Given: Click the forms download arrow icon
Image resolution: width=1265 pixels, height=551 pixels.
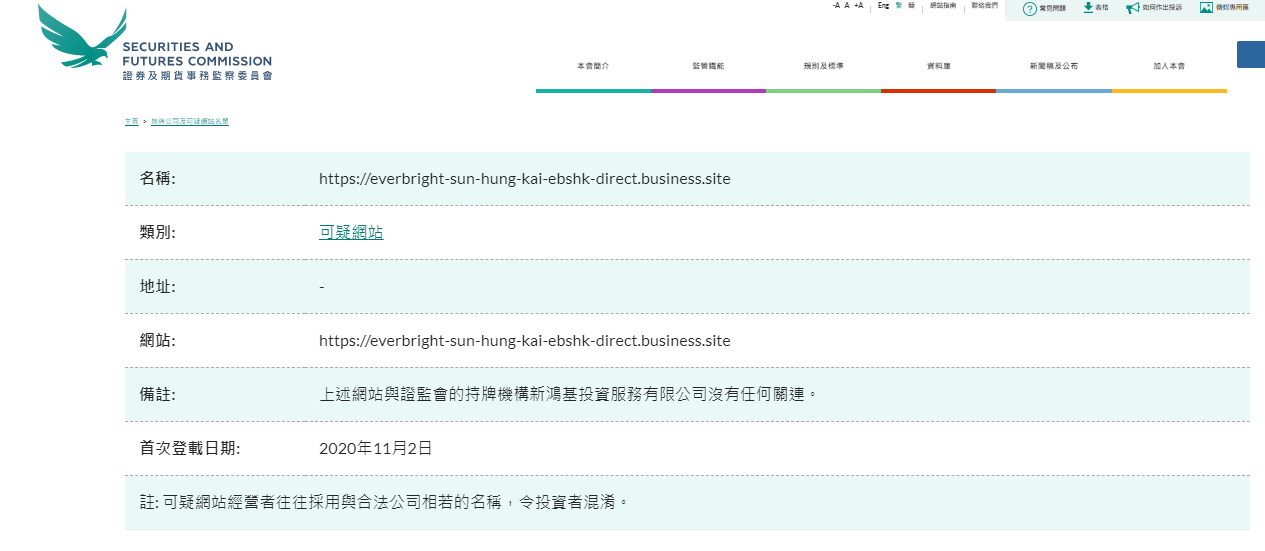Looking at the screenshot, I should pyautogui.click(x=1088, y=7).
